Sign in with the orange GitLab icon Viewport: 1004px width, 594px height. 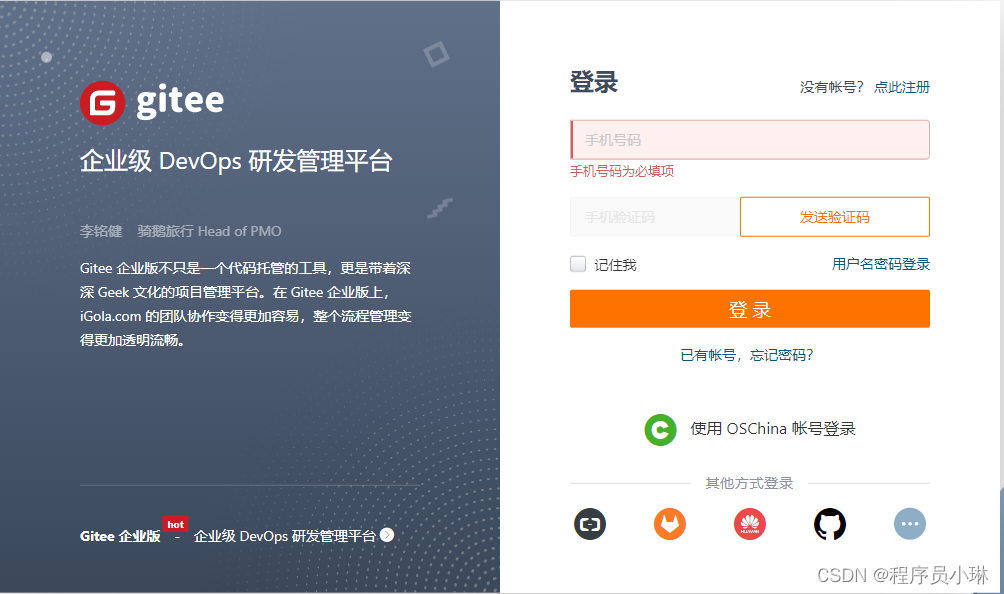coord(670,524)
